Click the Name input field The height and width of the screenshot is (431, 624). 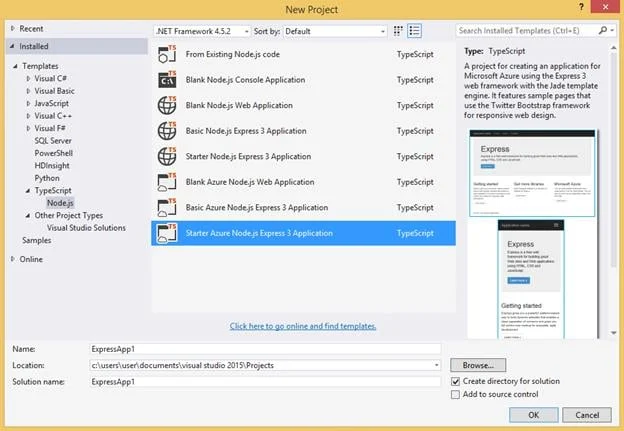pos(265,349)
